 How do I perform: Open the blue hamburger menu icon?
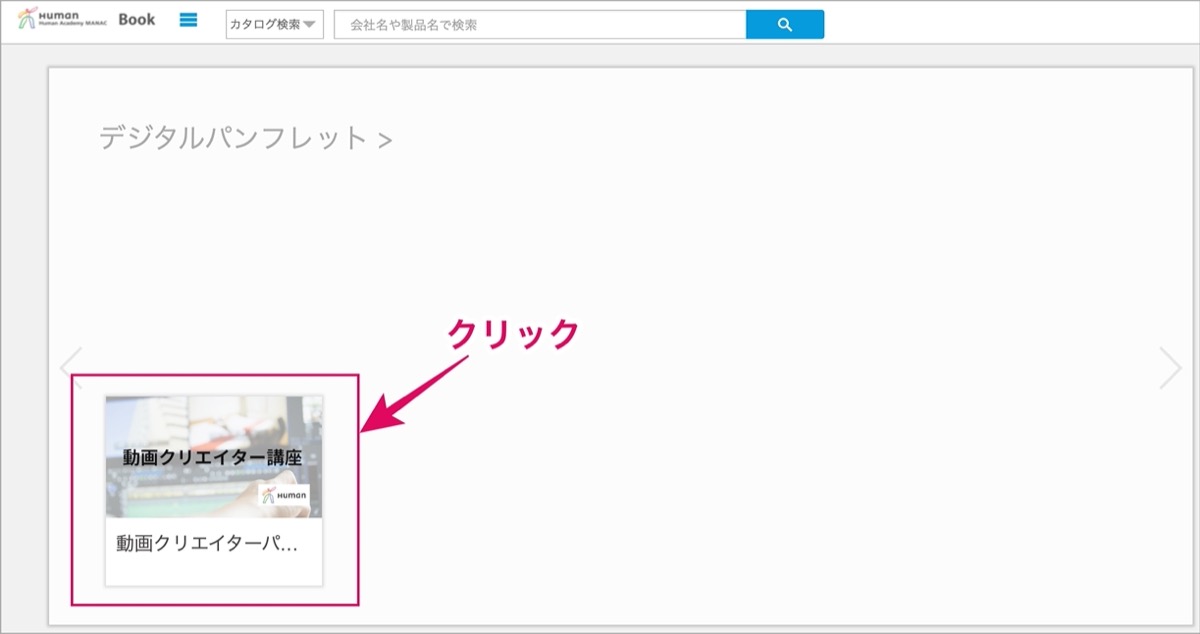pos(188,20)
